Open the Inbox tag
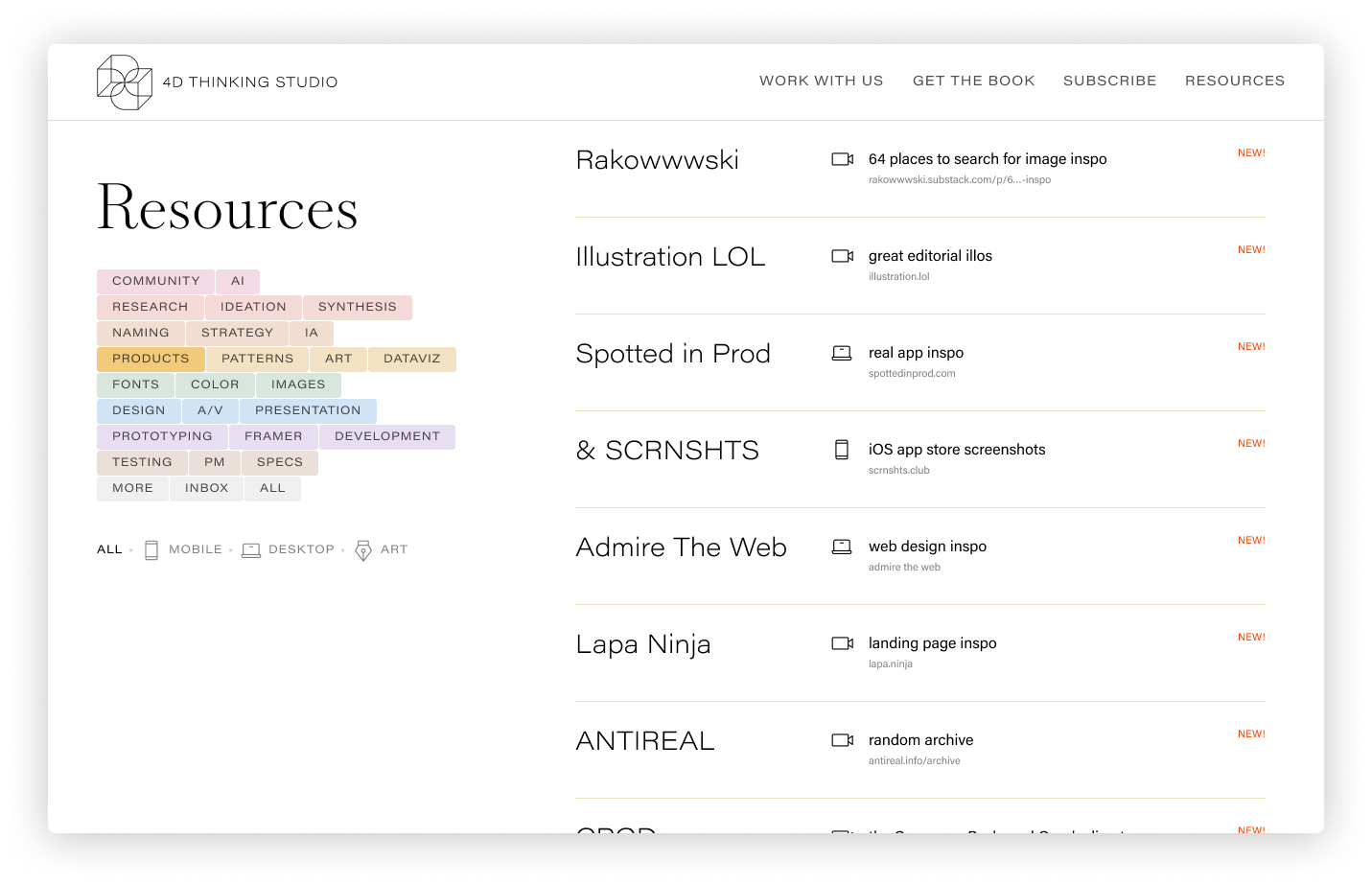Image resolution: width=1372 pixels, height=885 pixels. click(x=207, y=488)
